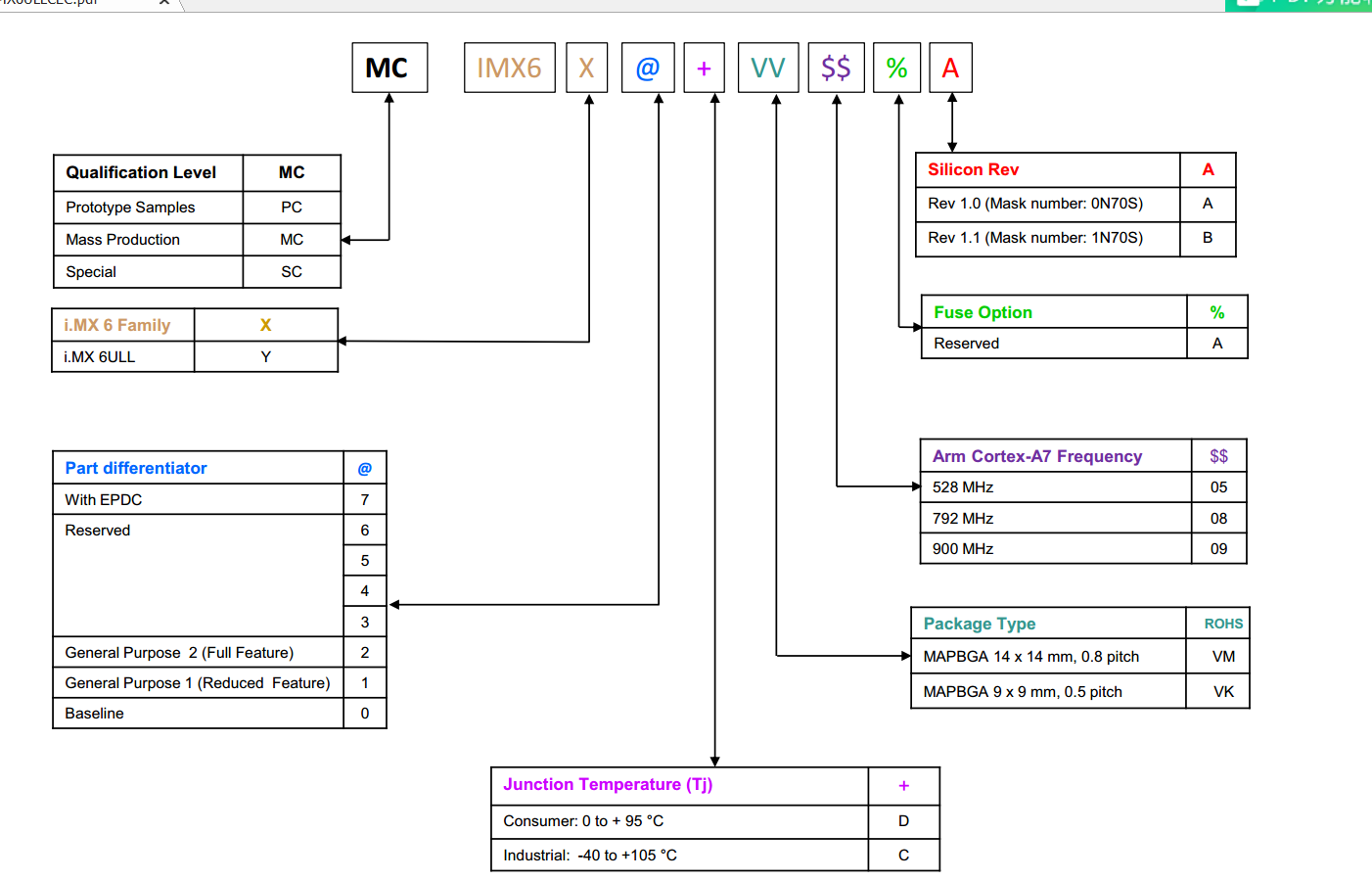Select the 09 frequency code
This screenshot has height=880, width=1372.
coord(1219,549)
